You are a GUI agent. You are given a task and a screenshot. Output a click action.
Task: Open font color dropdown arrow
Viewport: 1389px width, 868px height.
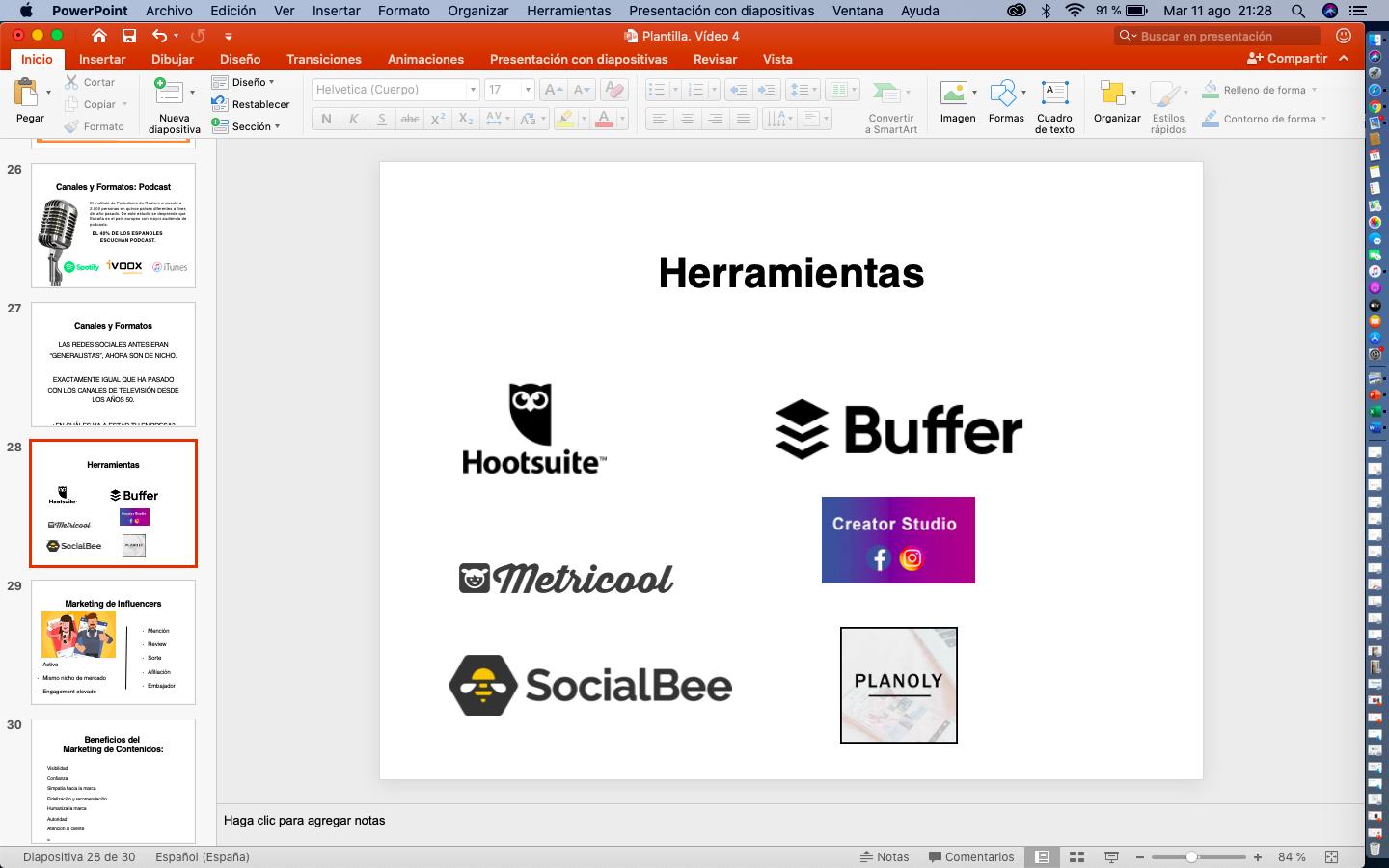coord(622,119)
